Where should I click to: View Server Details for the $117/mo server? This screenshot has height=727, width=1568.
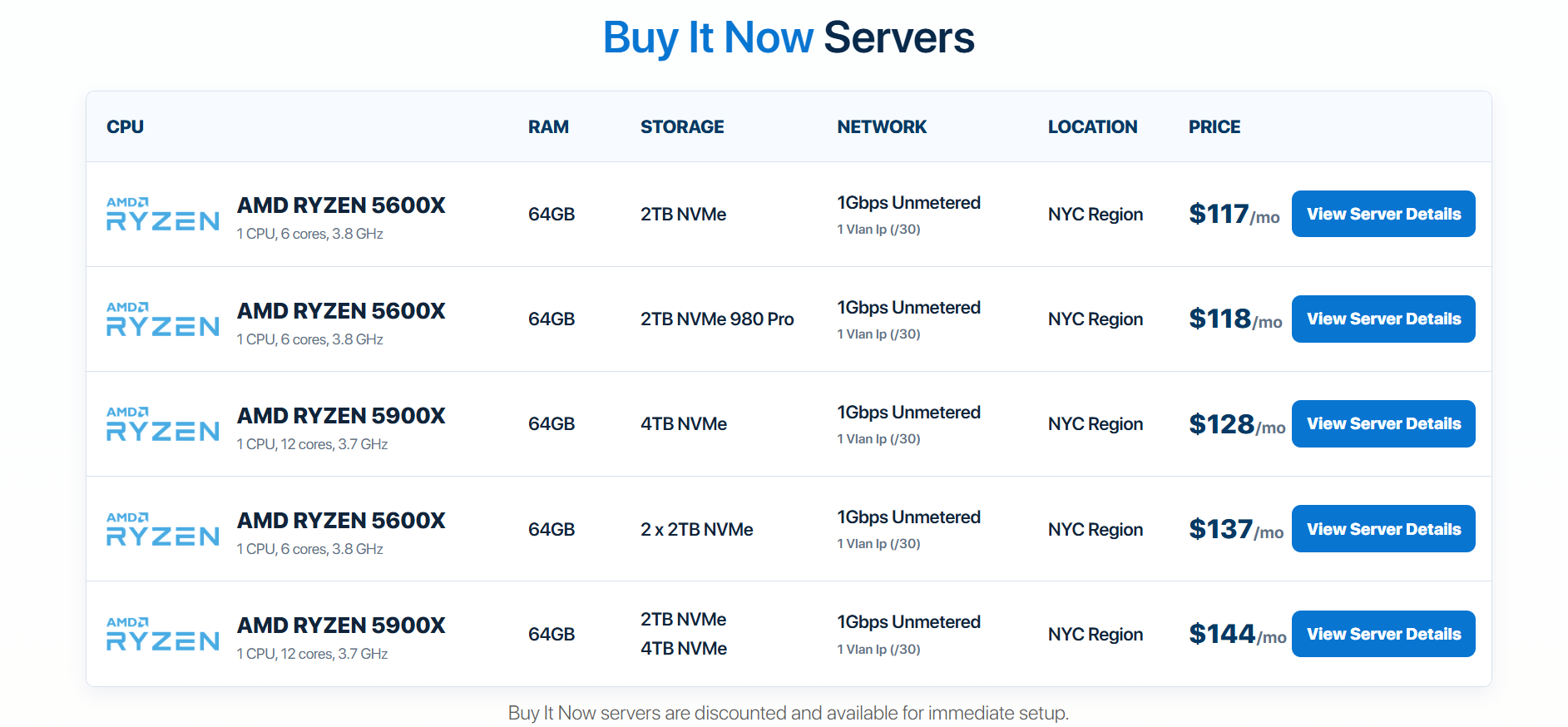pos(1383,214)
